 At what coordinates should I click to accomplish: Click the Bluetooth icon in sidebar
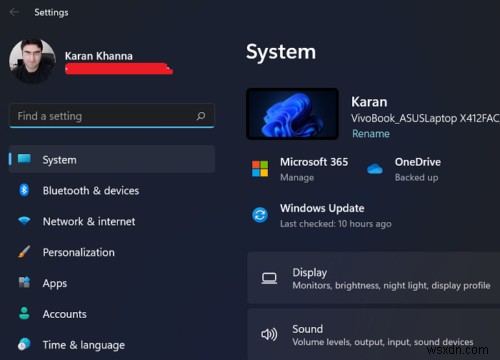tap(24, 190)
